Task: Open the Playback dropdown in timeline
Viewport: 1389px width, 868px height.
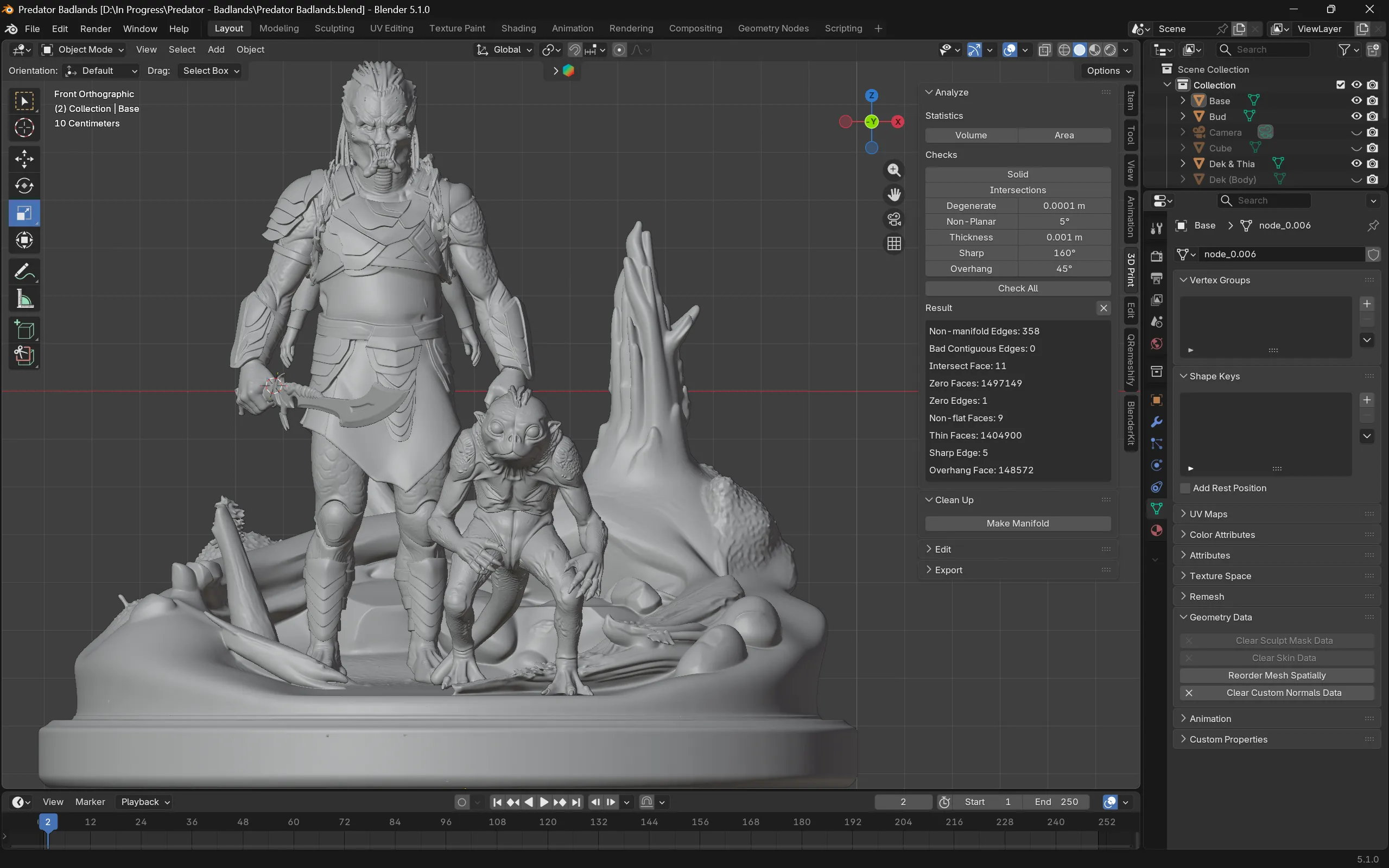Action: (144, 802)
